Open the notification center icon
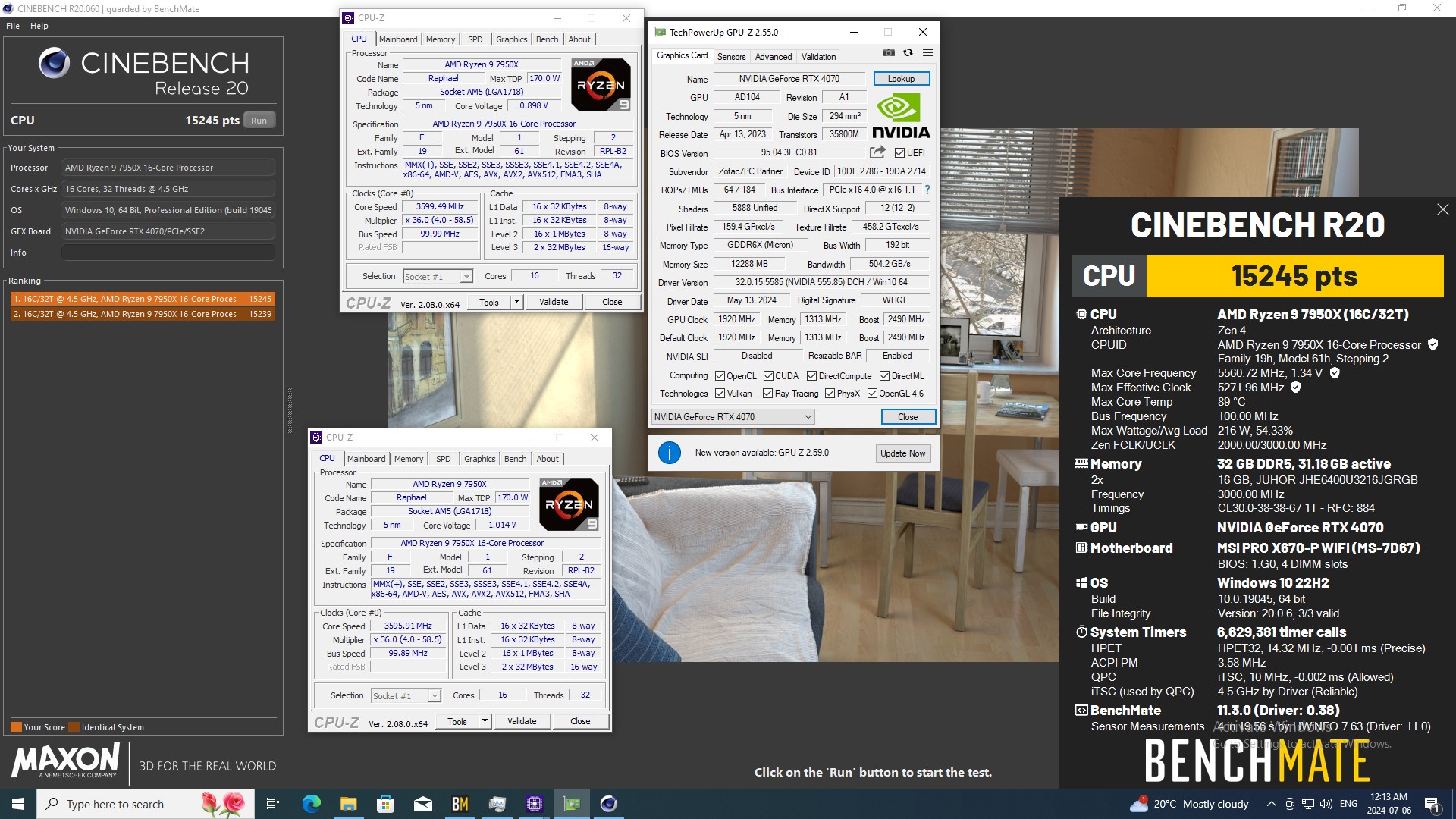The width and height of the screenshot is (1456, 819). 1432,804
